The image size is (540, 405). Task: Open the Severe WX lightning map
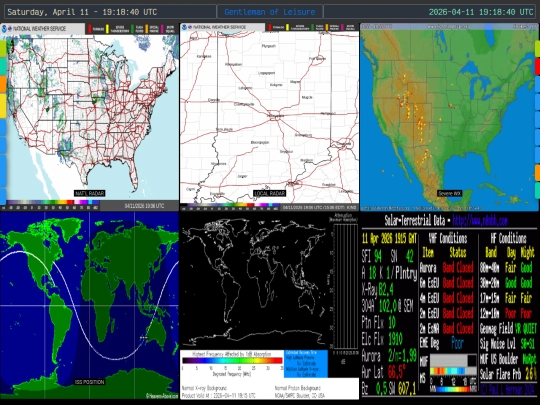pyautogui.click(x=449, y=117)
